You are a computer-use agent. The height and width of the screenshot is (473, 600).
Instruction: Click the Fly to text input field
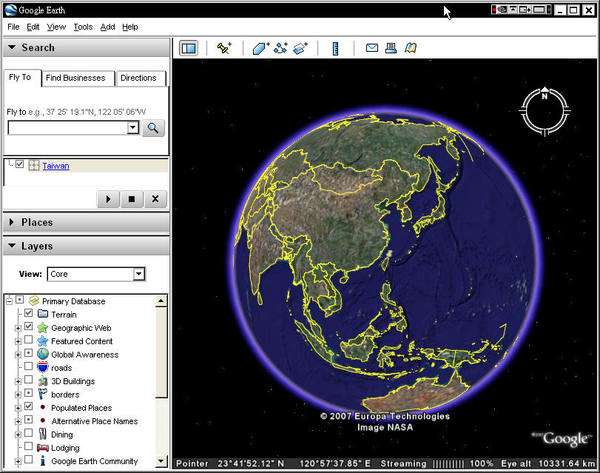point(68,127)
